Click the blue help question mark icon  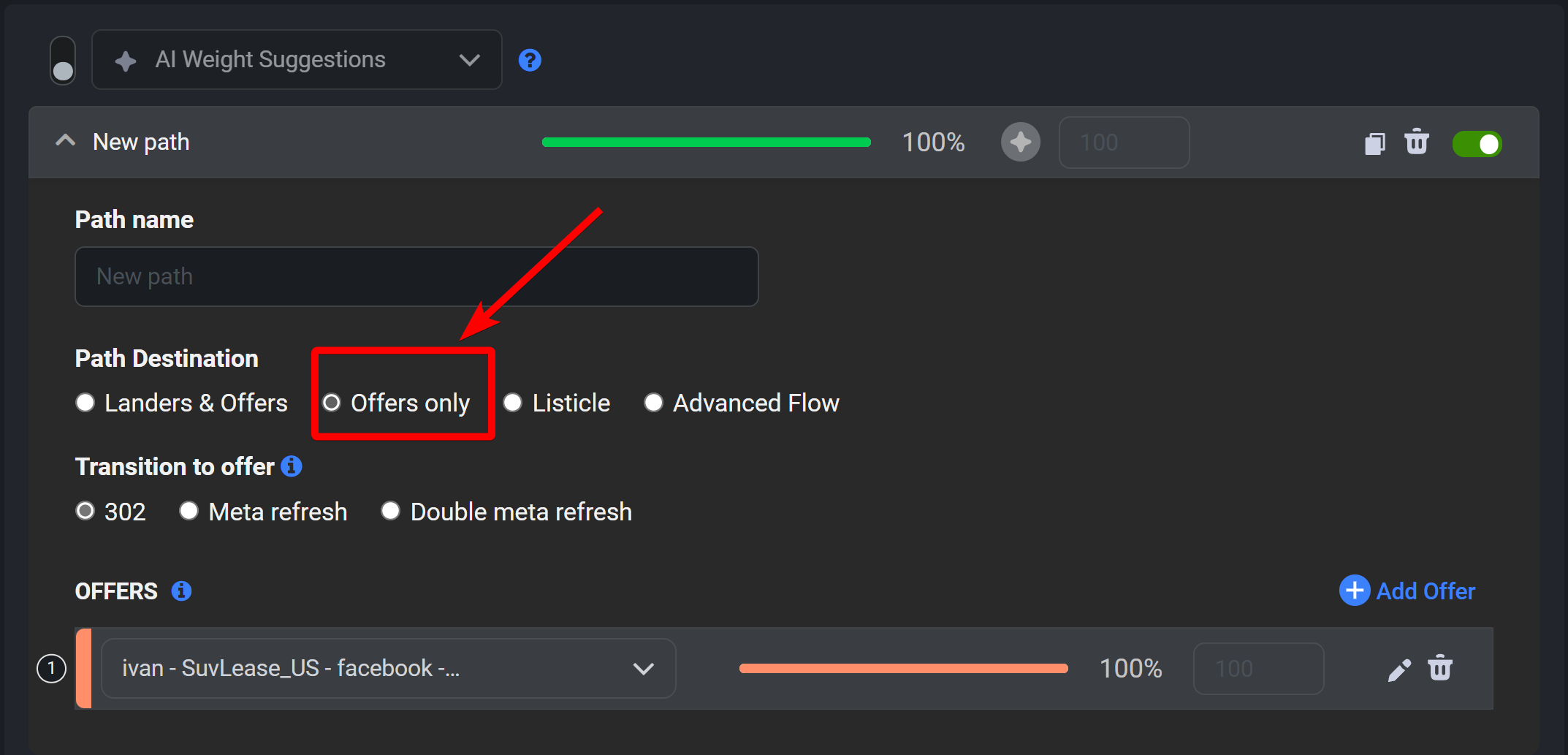530,60
